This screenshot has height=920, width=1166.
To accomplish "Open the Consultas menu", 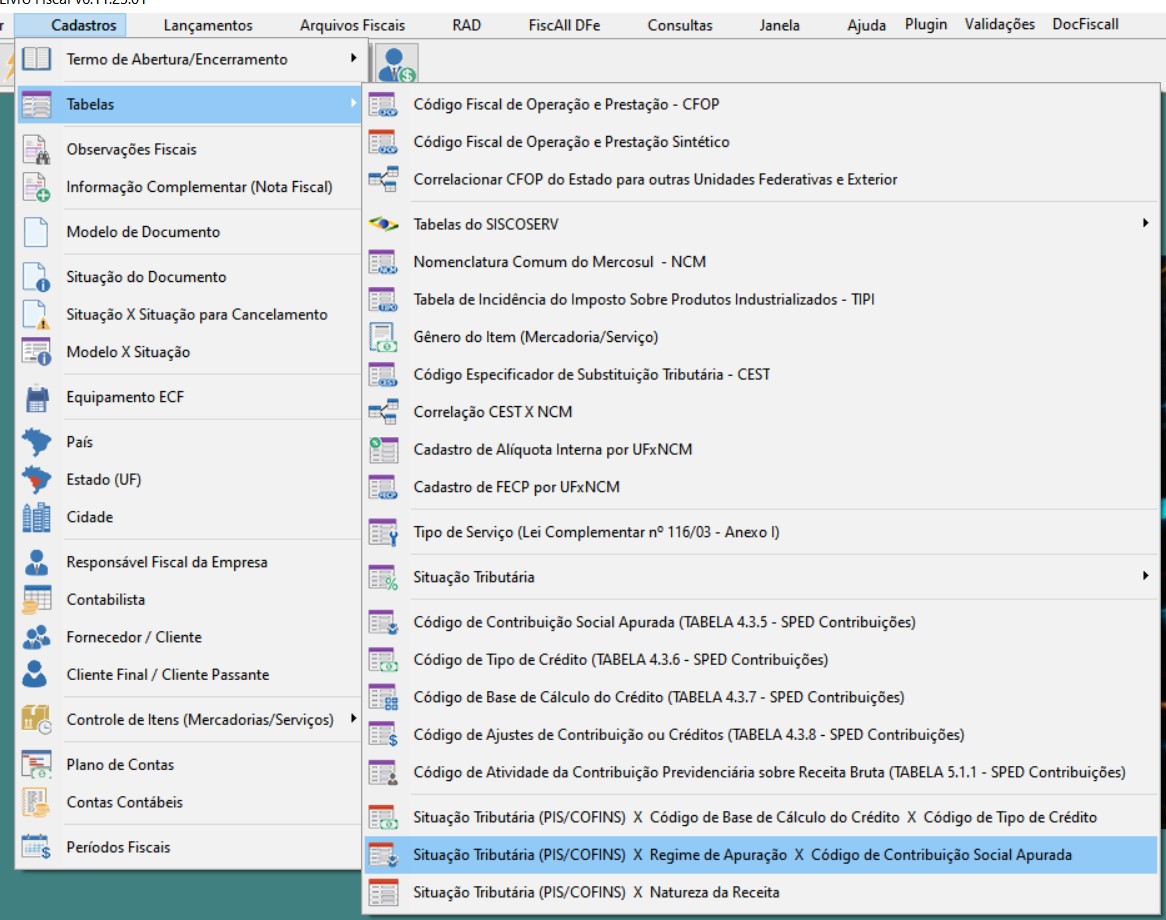I will point(680,25).
